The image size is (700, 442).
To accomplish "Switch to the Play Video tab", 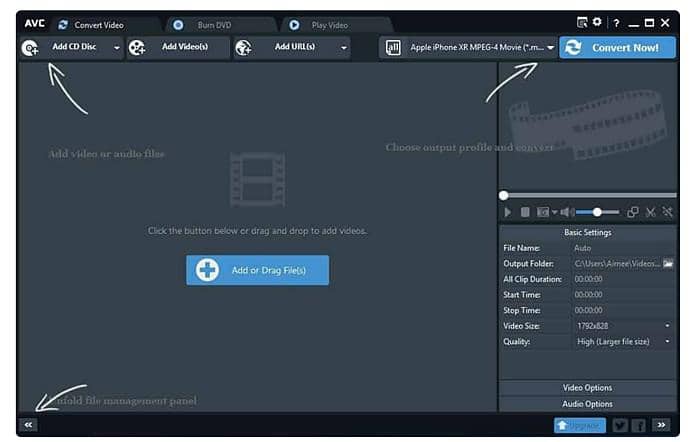I will click(x=329, y=23).
